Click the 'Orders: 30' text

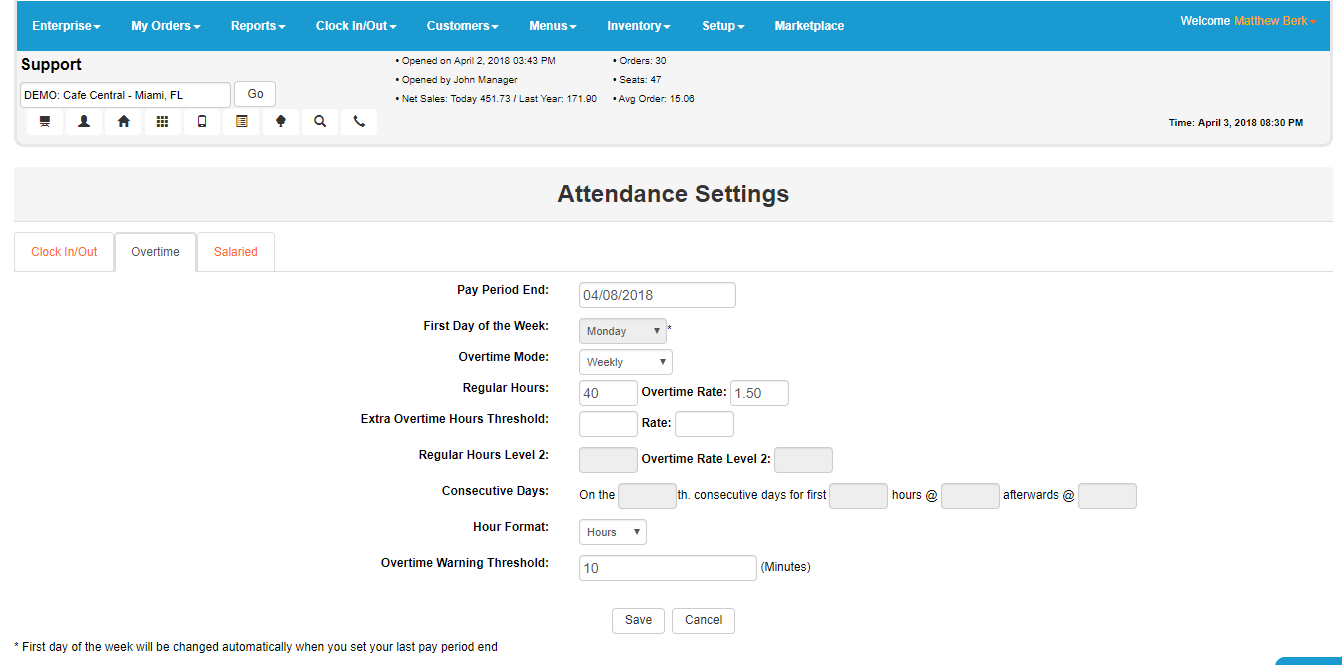click(642, 61)
